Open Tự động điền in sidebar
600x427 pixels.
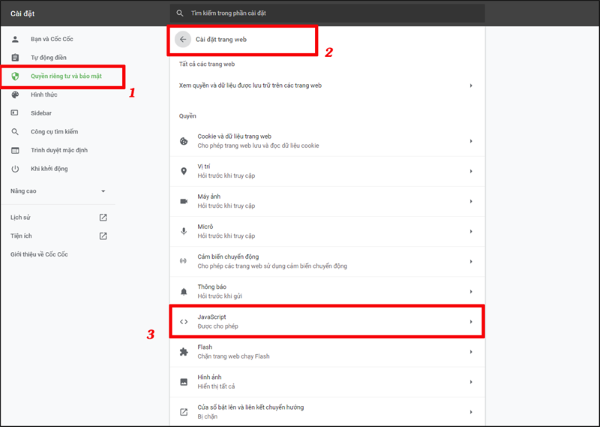48,57
